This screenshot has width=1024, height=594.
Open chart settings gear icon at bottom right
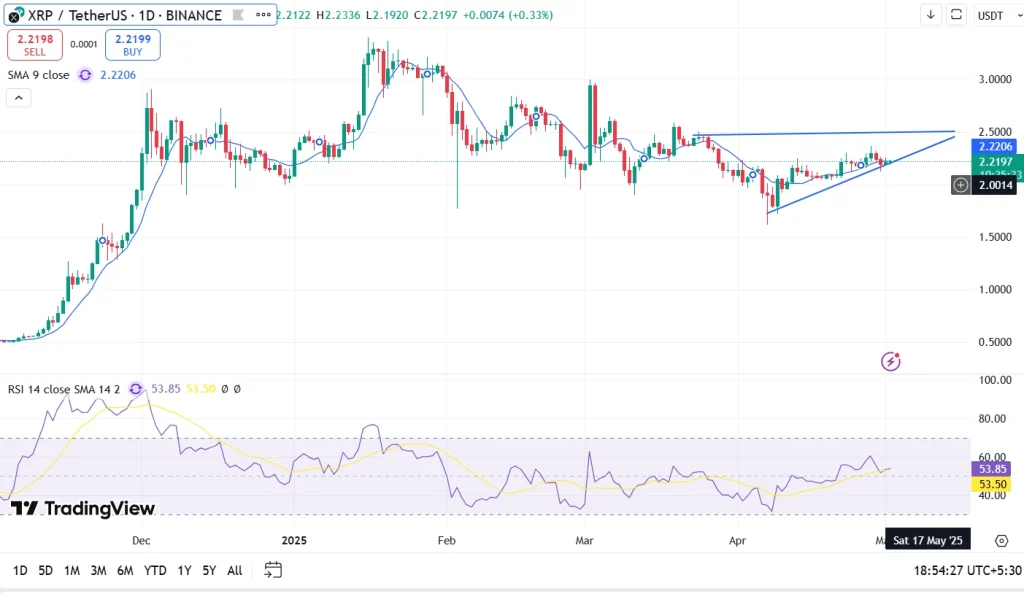pos(1002,540)
